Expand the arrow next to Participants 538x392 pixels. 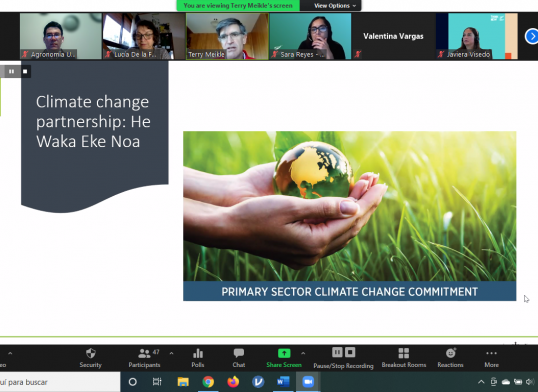(171, 353)
